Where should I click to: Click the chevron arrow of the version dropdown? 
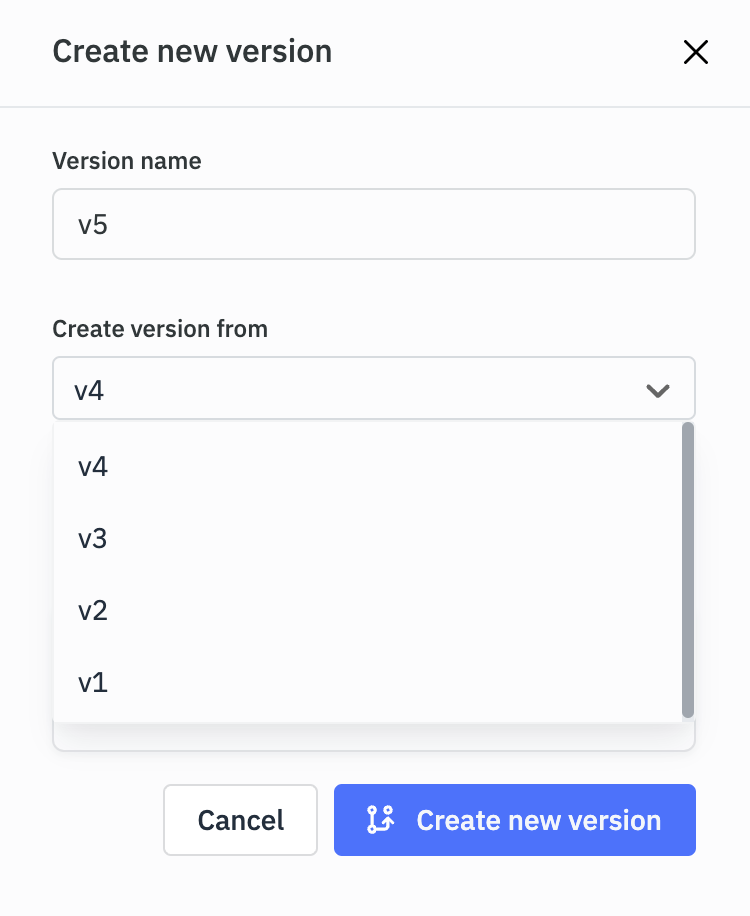point(657,390)
